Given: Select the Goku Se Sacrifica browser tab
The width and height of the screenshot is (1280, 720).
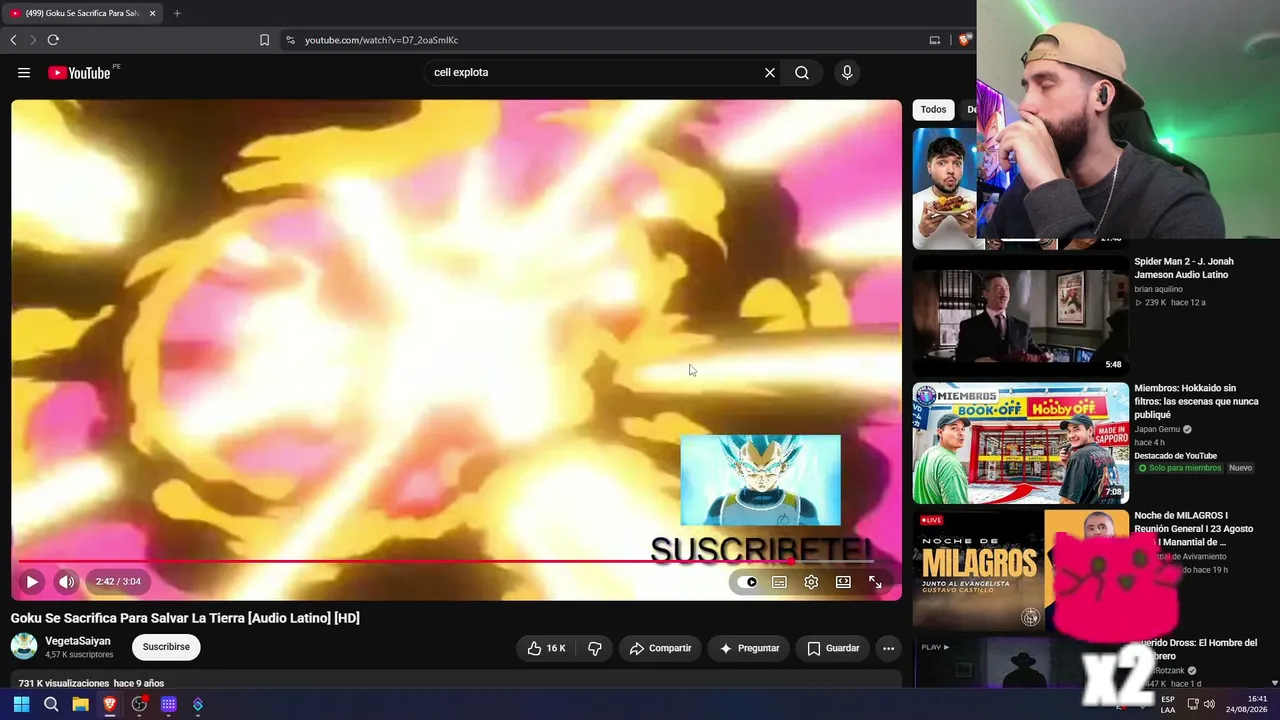Looking at the screenshot, I should pos(82,13).
